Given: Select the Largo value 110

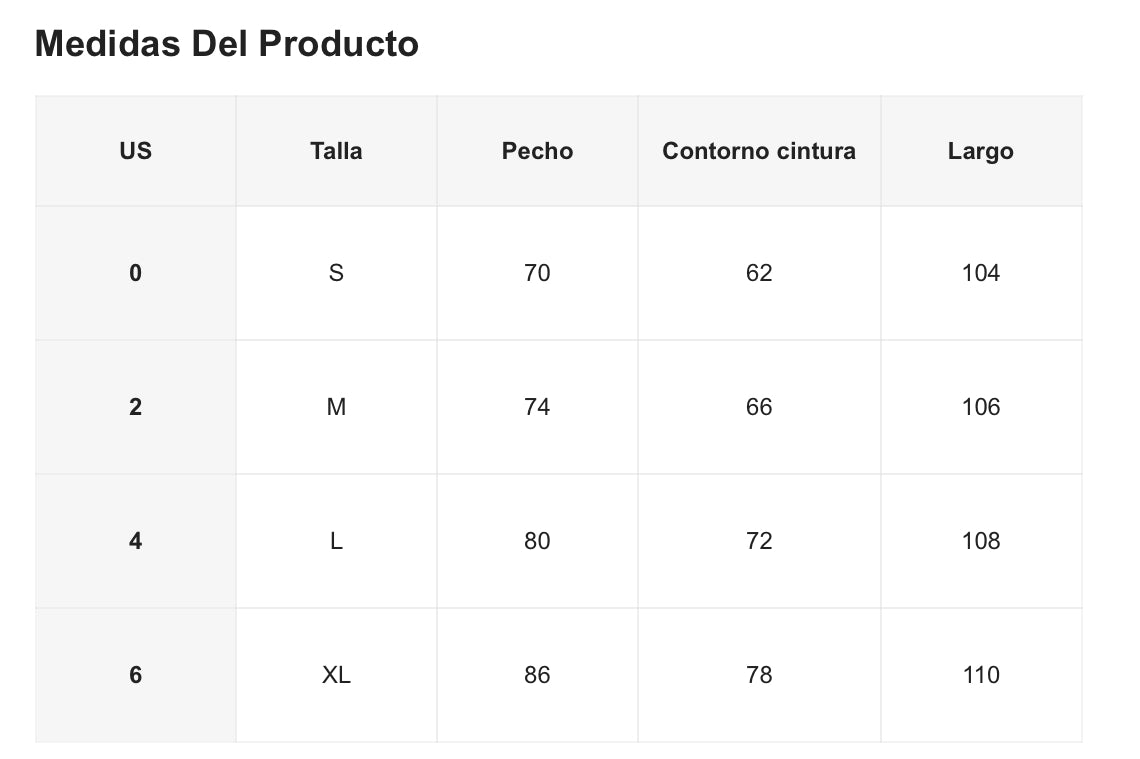Looking at the screenshot, I should (980, 675).
